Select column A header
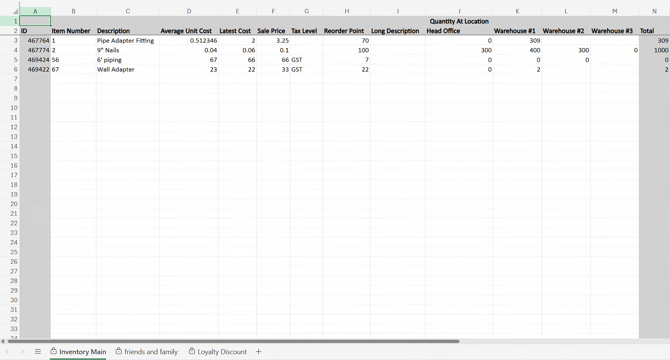The image size is (670, 360). 35,11
